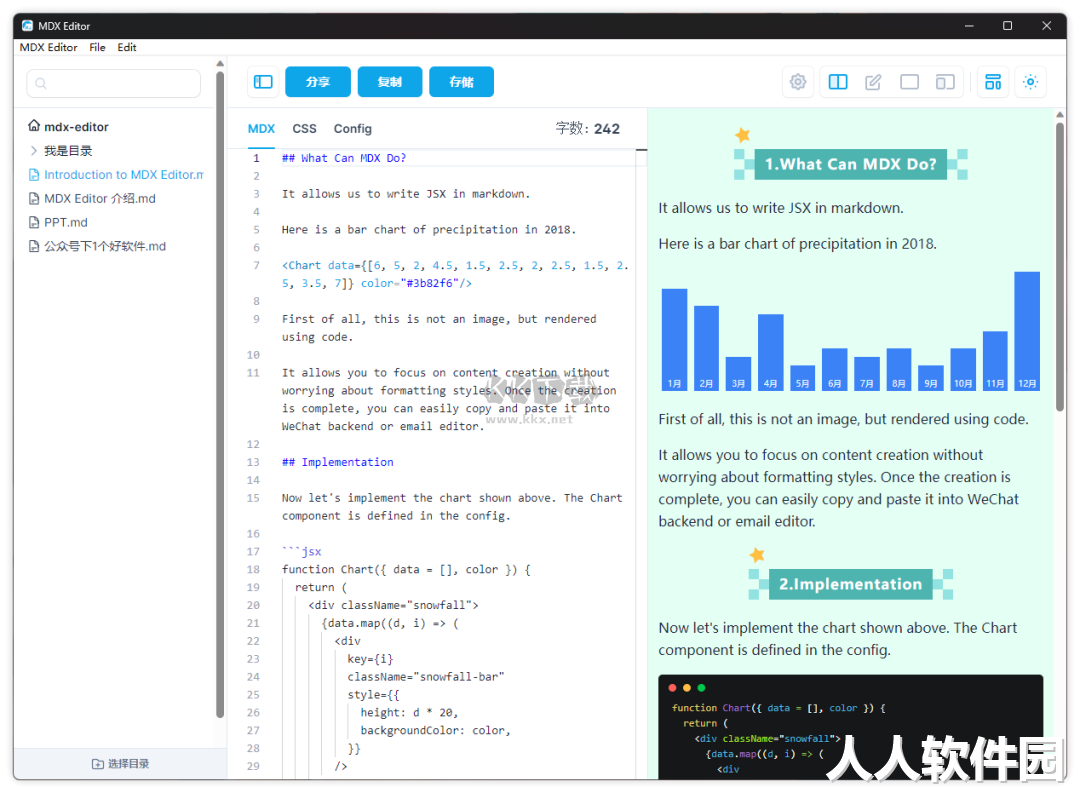
Task: Open the template layout icon
Action: (993, 82)
